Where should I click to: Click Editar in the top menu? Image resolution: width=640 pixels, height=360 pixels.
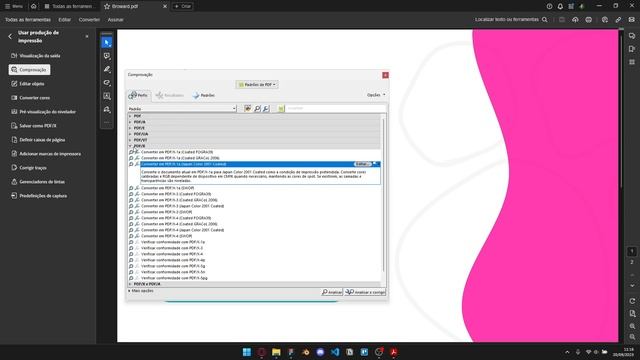[64, 20]
